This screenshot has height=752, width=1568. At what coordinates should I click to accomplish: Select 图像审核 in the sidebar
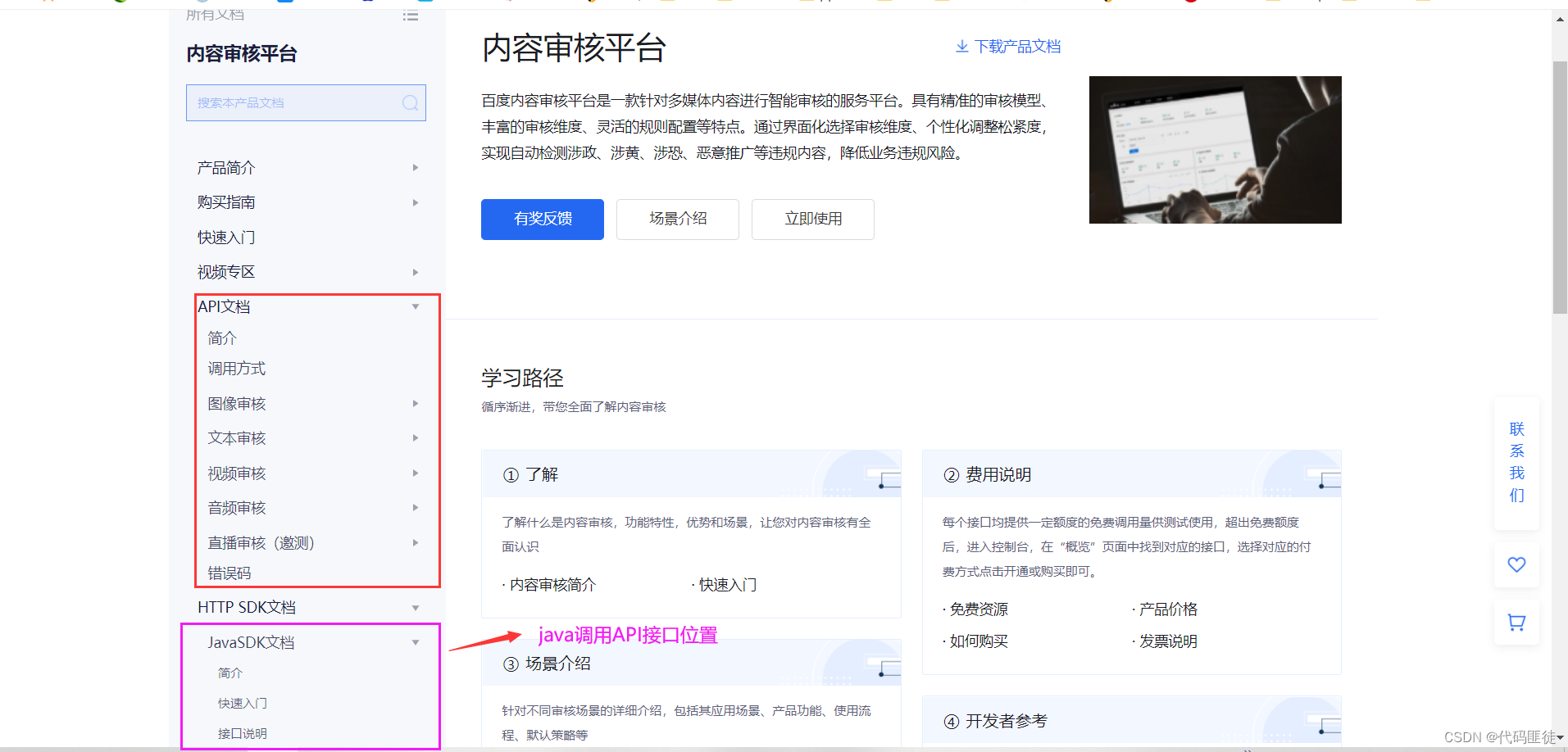pyautogui.click(x=237, y=404)
